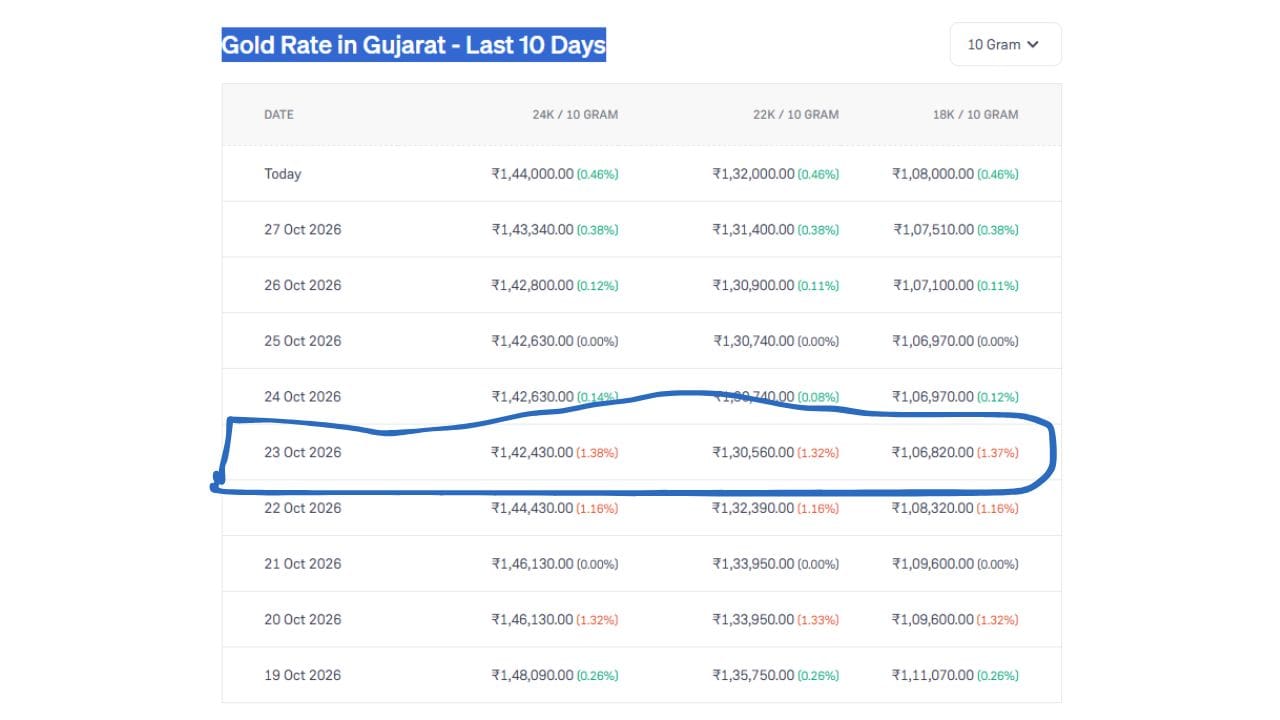The height and width of the screenshot is (720, 1280).
Task: Select the 26 Oct 2026 date cell
Action: (303, 285)
